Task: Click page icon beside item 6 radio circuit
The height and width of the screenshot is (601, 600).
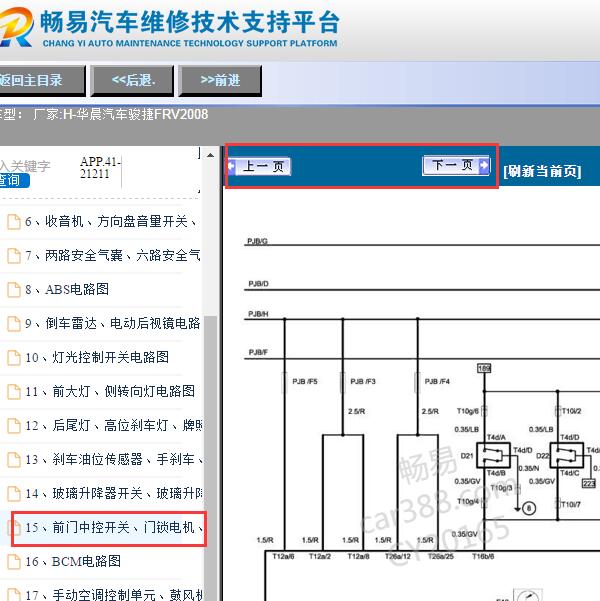Action: (14, 221)
